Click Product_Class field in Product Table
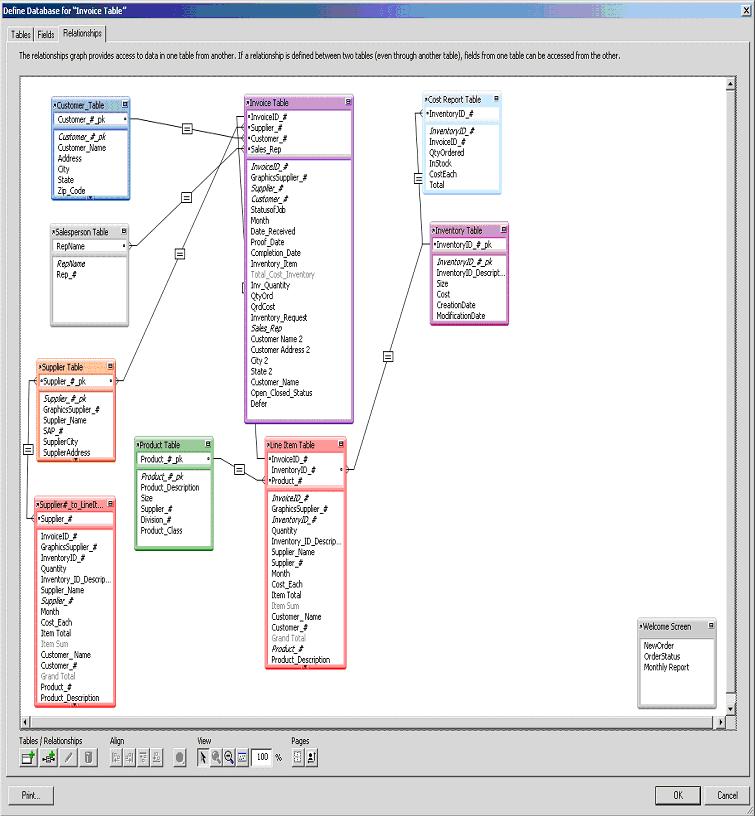The width and height of the screenshot is (755, 816). point(161,530)
